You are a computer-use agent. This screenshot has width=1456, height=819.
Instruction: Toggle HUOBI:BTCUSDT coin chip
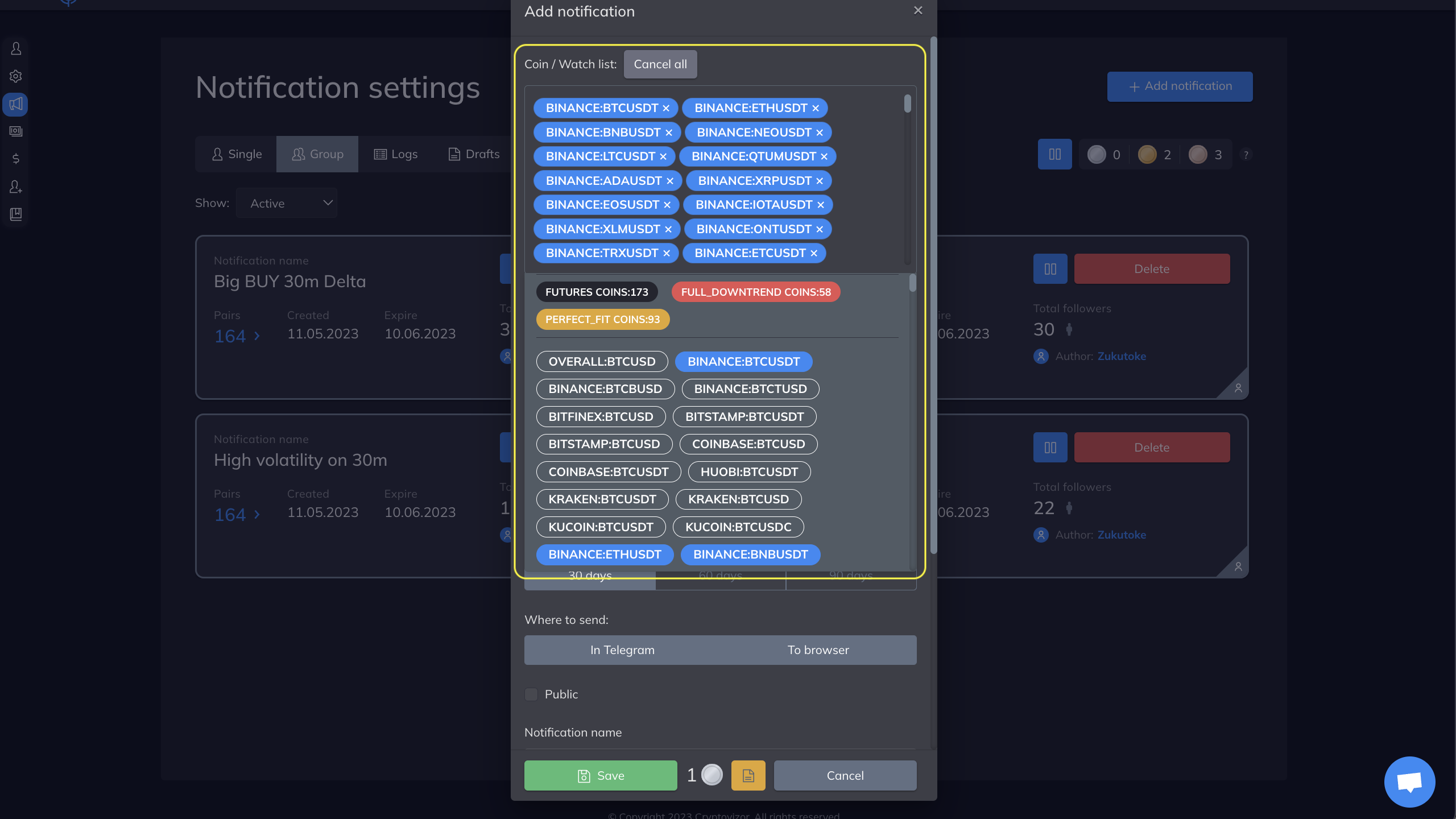(749, 472)
